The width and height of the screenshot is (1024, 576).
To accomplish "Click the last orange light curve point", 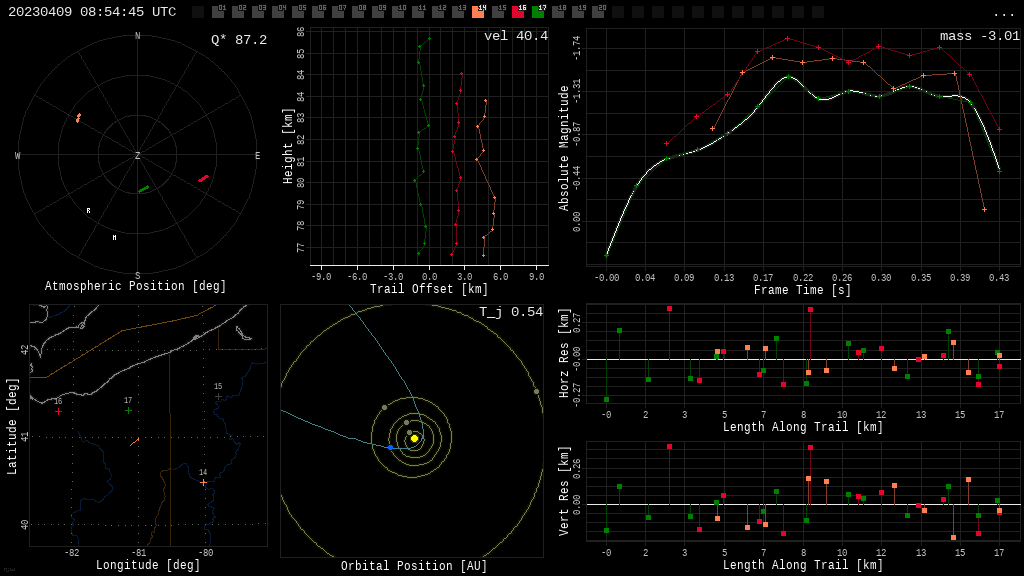I will pos(984,210).
